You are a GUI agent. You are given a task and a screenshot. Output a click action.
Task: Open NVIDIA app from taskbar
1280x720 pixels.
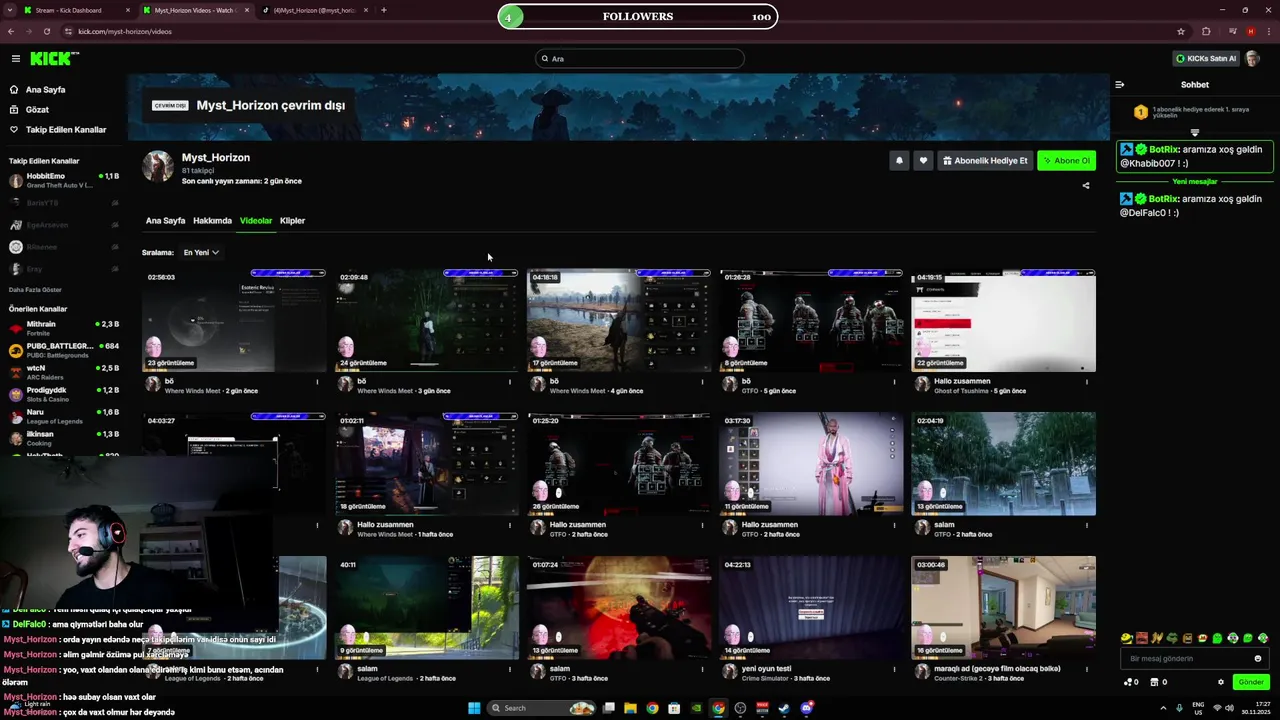coord(696,708)
